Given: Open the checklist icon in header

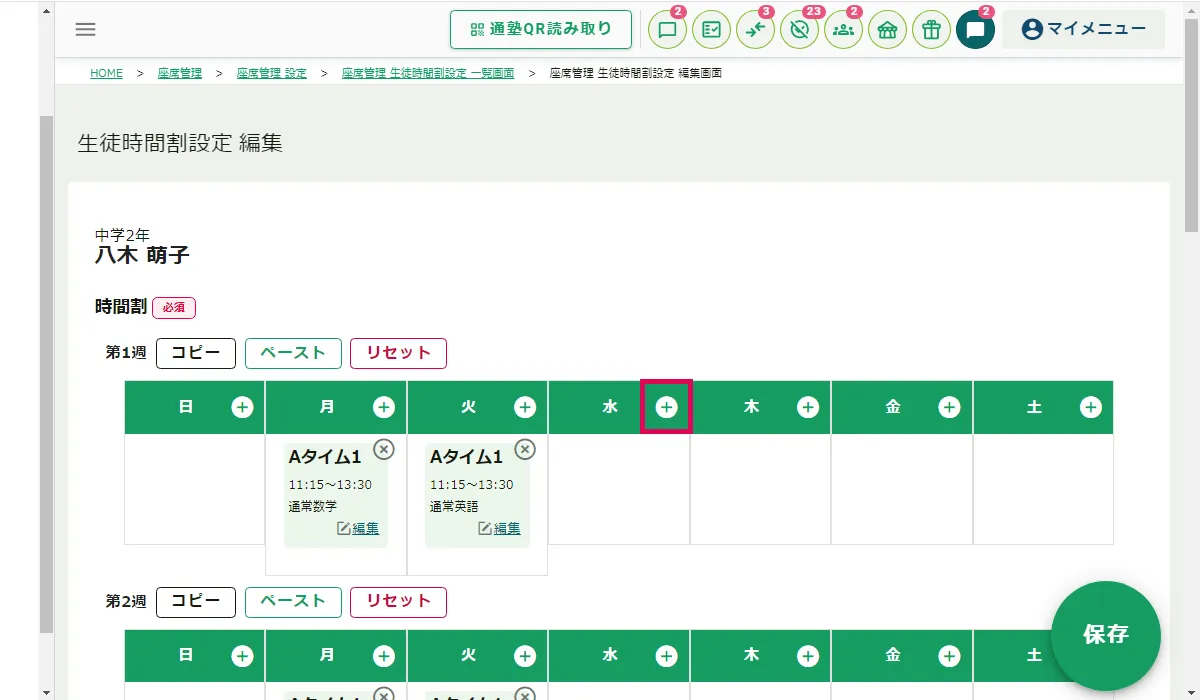Looking at the screenshot, I should (x=711, y=30).
